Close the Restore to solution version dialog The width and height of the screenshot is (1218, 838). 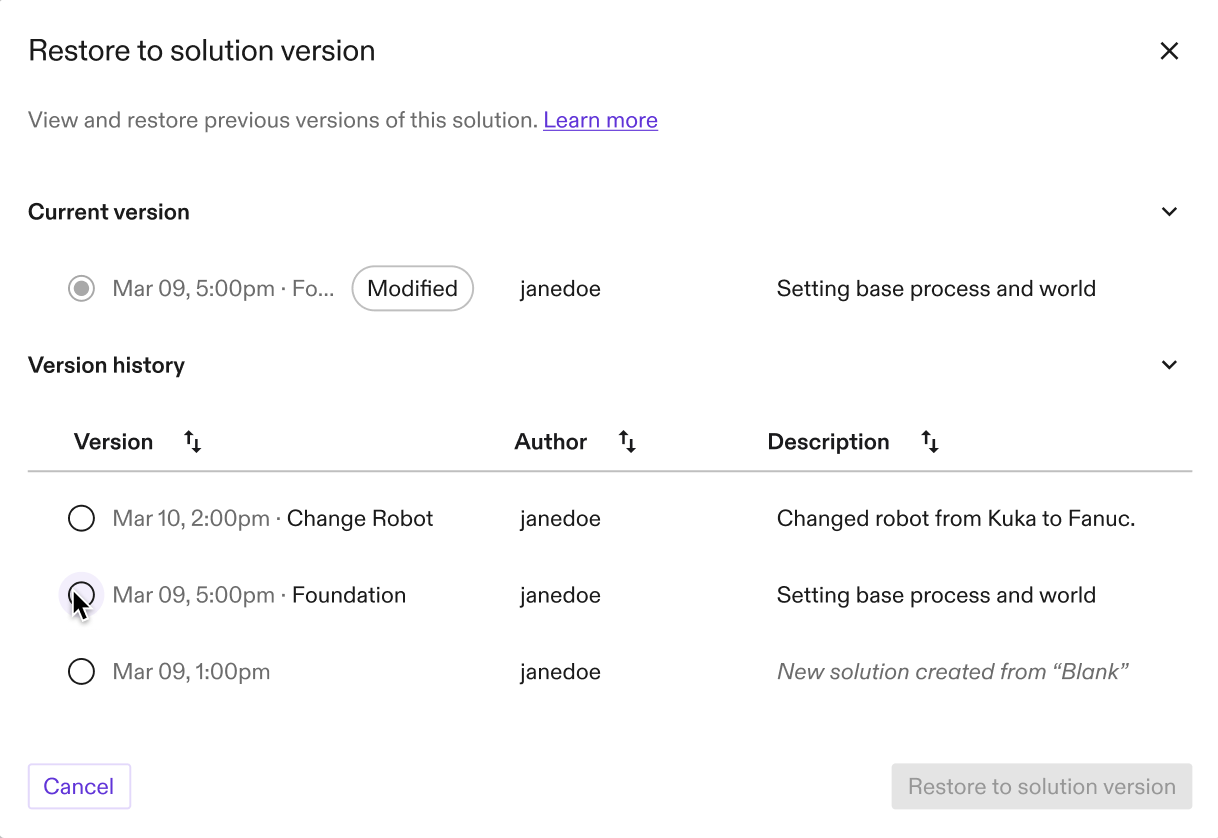(1169, 50)
